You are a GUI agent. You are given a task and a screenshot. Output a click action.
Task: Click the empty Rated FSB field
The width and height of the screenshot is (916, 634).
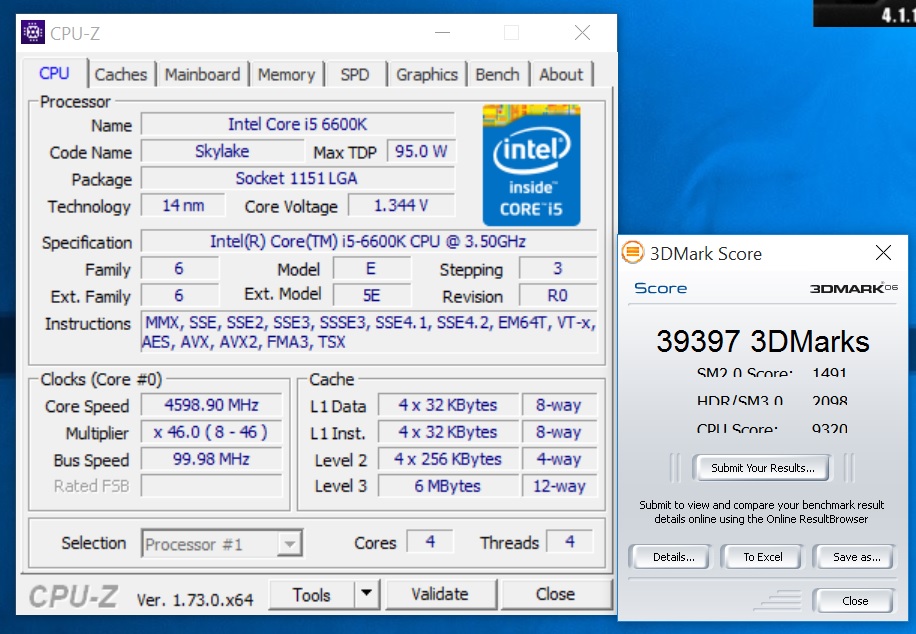211,486
